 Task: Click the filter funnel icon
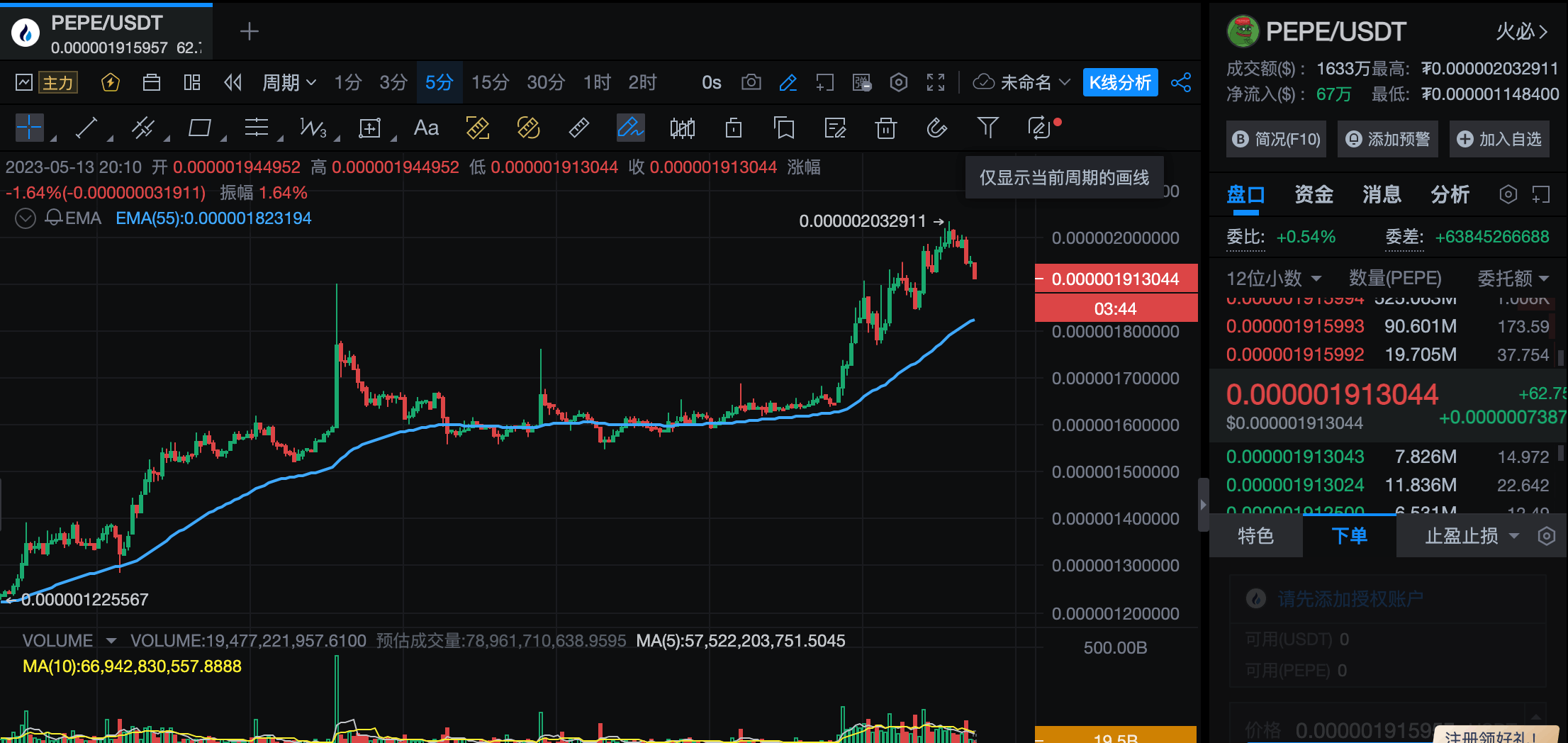tap(988, 128)
